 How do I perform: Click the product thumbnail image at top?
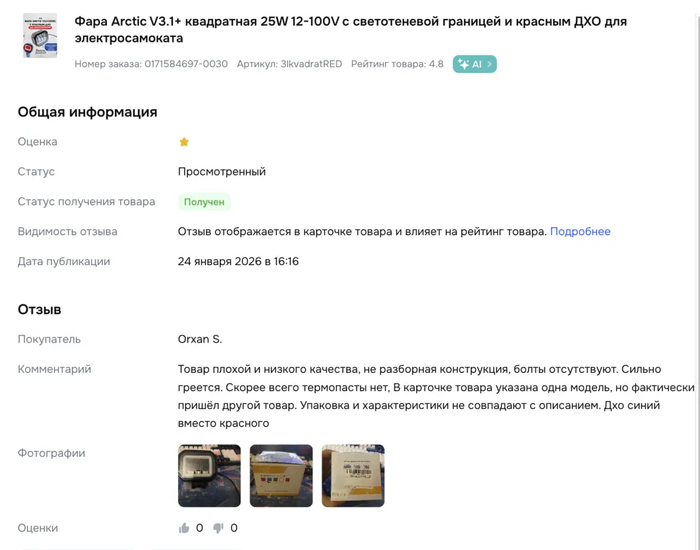40,36
